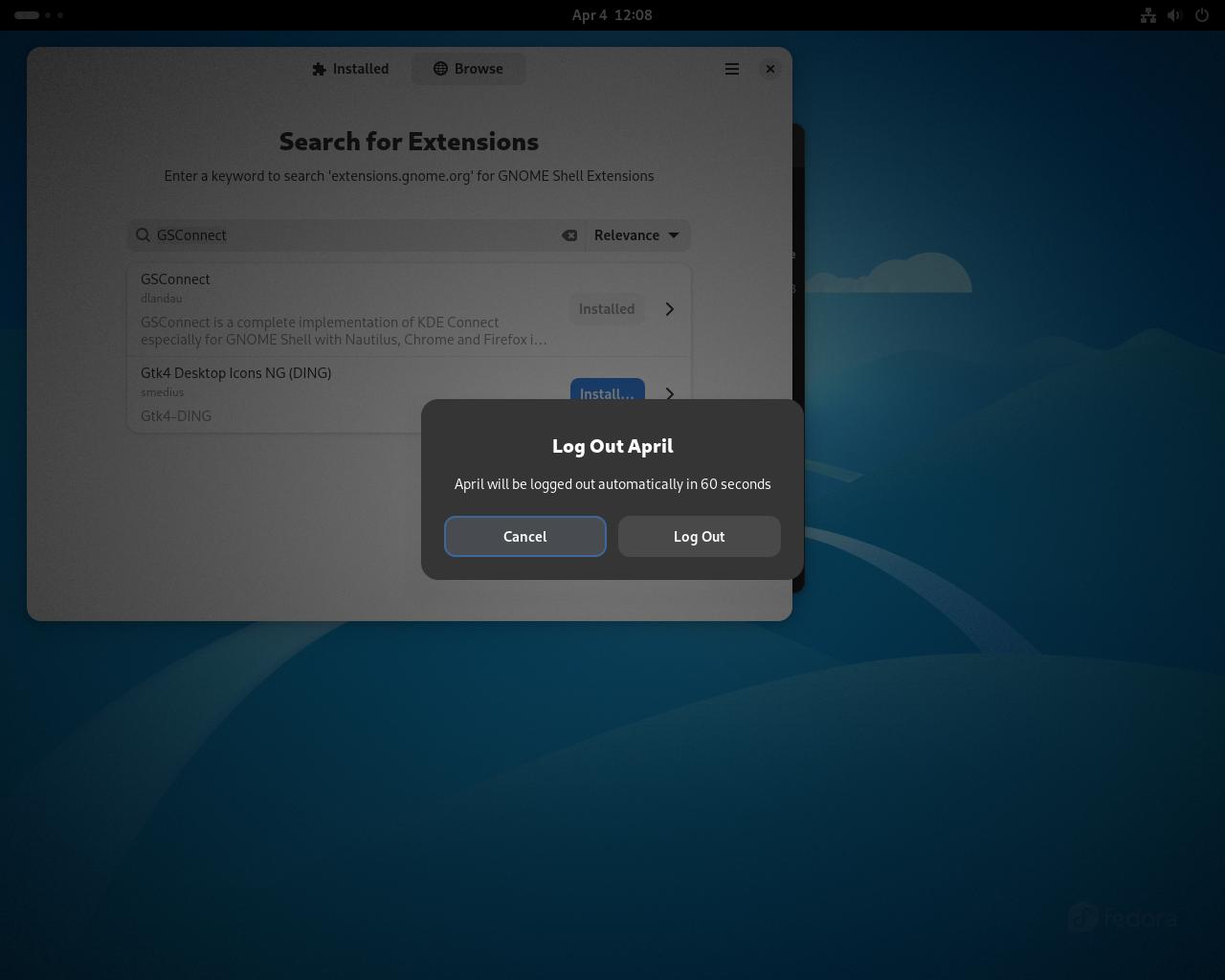The height and width of the screenshot is (980, 1225).
Task: Open the clock and calendar menu
Action: click(612, 15)
